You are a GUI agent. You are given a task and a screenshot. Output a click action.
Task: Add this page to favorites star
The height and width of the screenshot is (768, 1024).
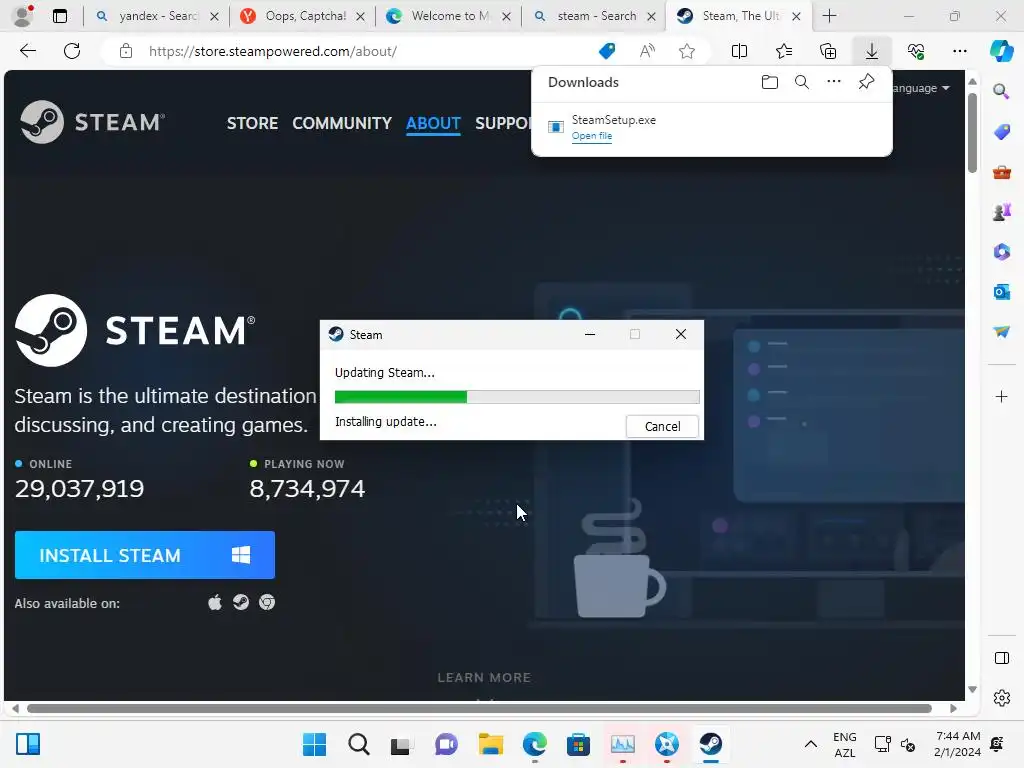[x=686, y=51]
